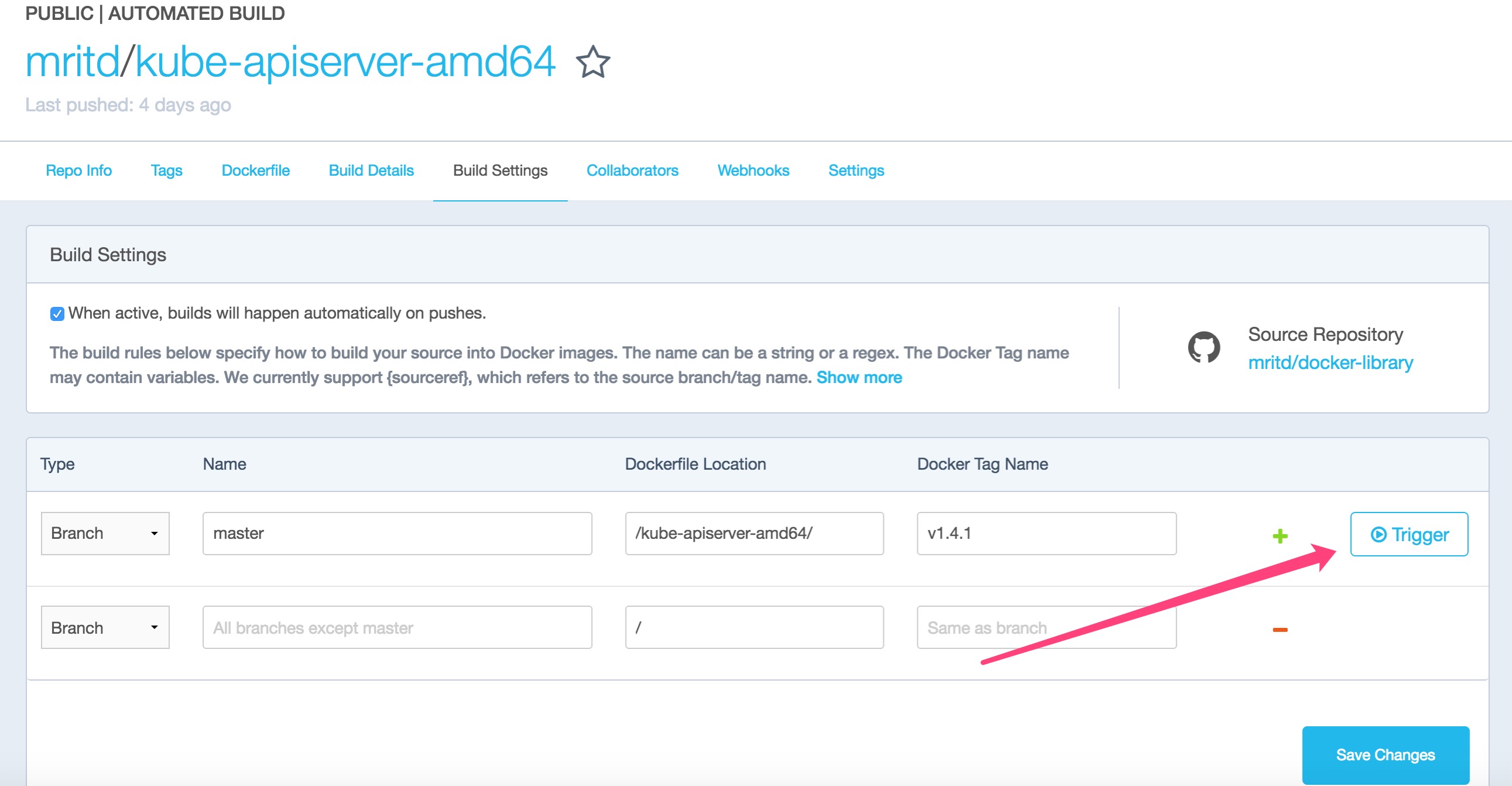Edit Docker Tag Name v1.4.1 field
The image size is (1512, 786).
(x=1047, y=534)
